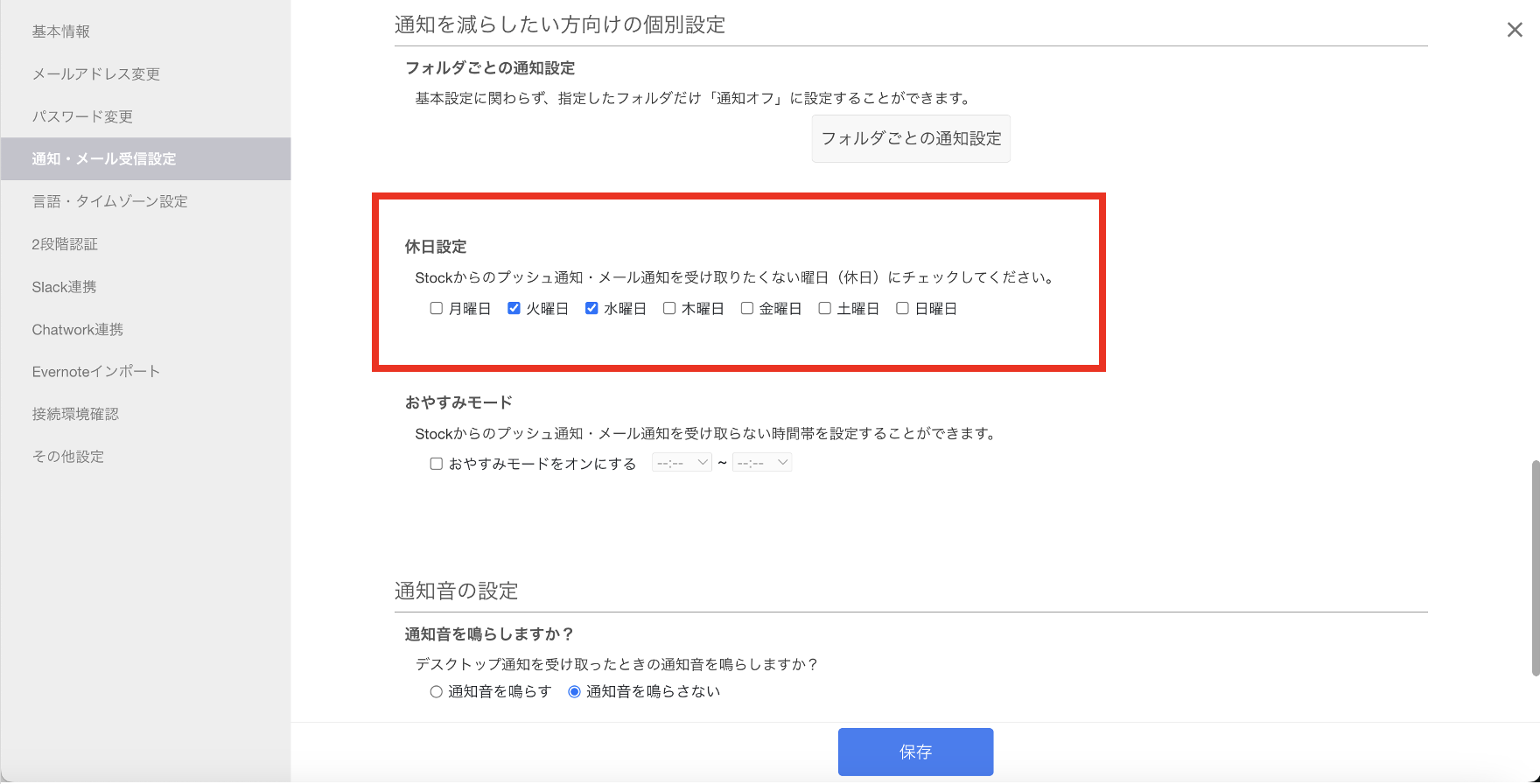Viewport: 1540px width, 784px height.
Task: Open the do-not-disturb start time dropdown
Action: (681, 462)
